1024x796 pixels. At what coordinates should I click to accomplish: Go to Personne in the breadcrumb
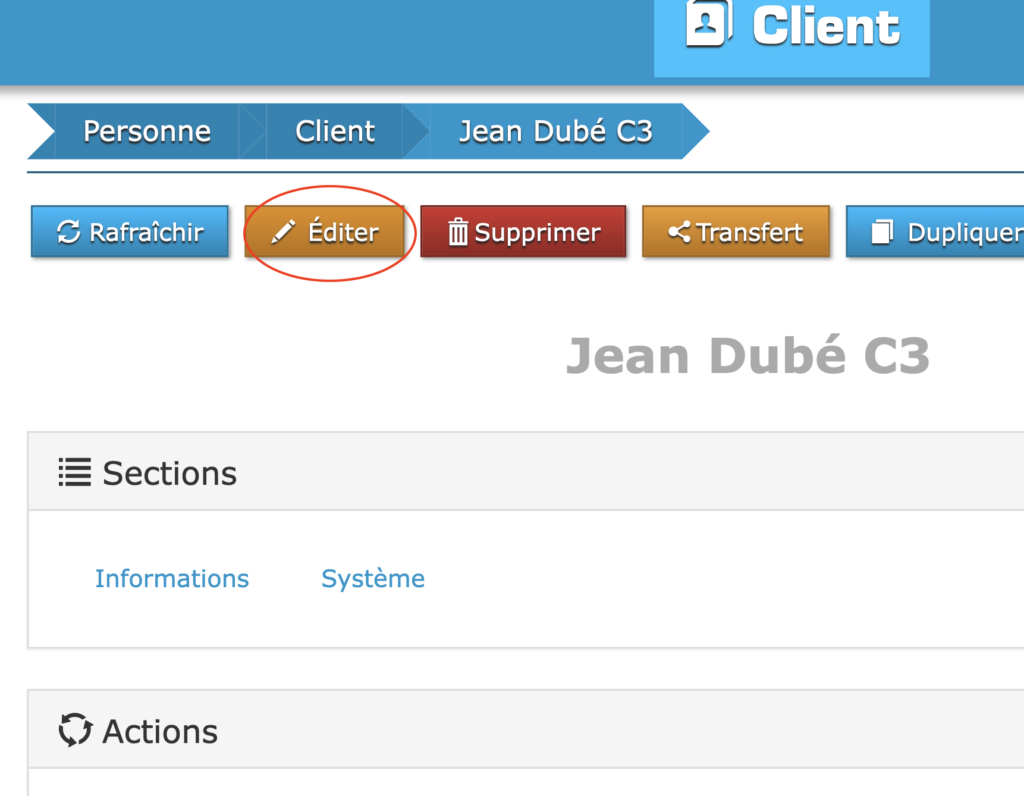[x=146, y=131]
